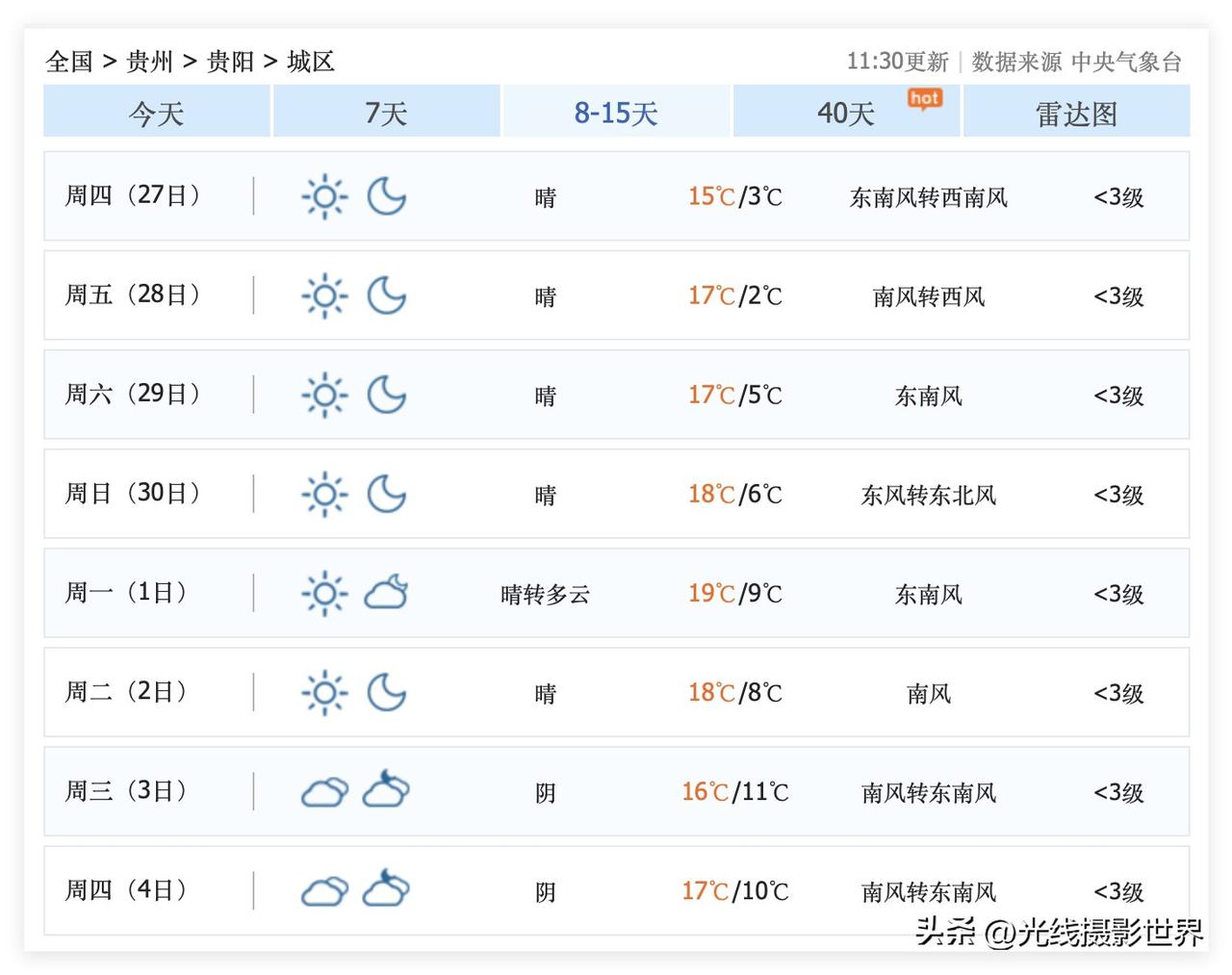Switch to the 7天 forecast tab
Image resolution: width=1232 pixels, height=975 pixels.
pos(387,112)
